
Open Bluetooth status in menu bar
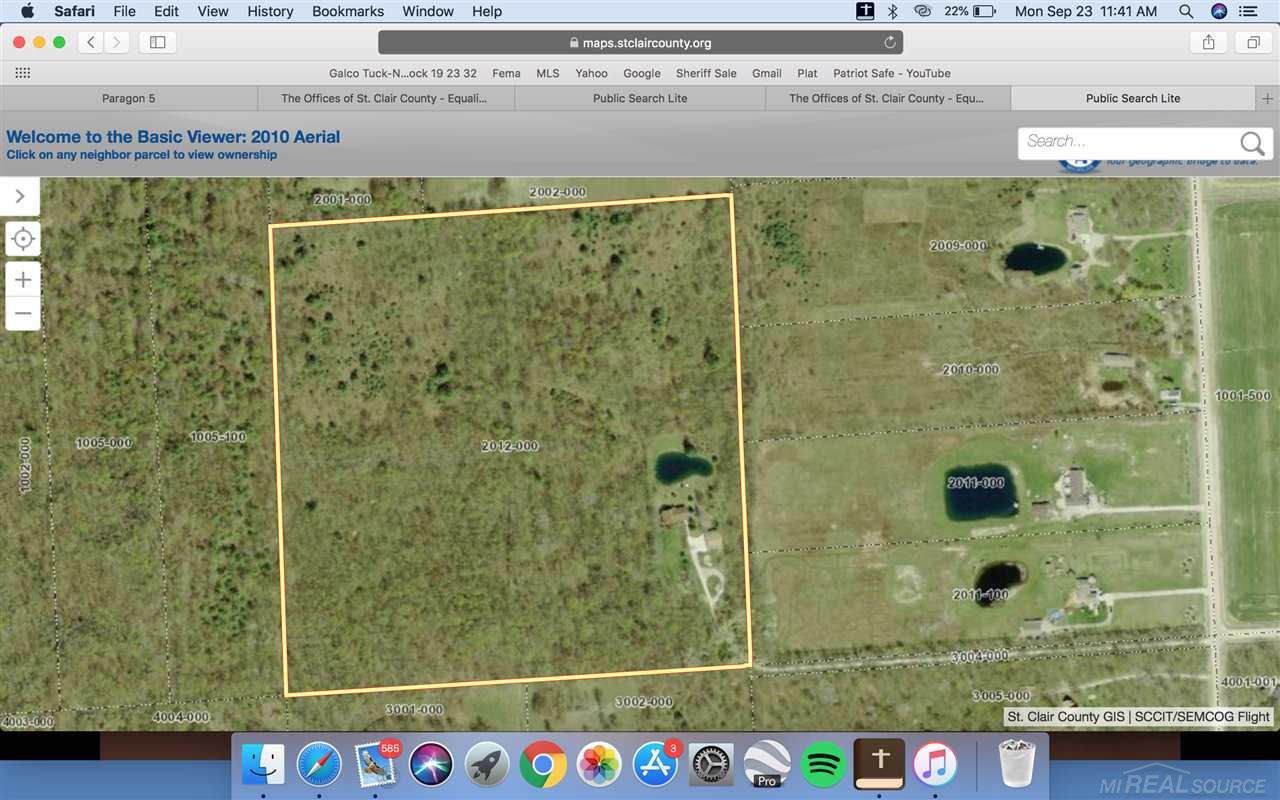[x=893, y=11]
